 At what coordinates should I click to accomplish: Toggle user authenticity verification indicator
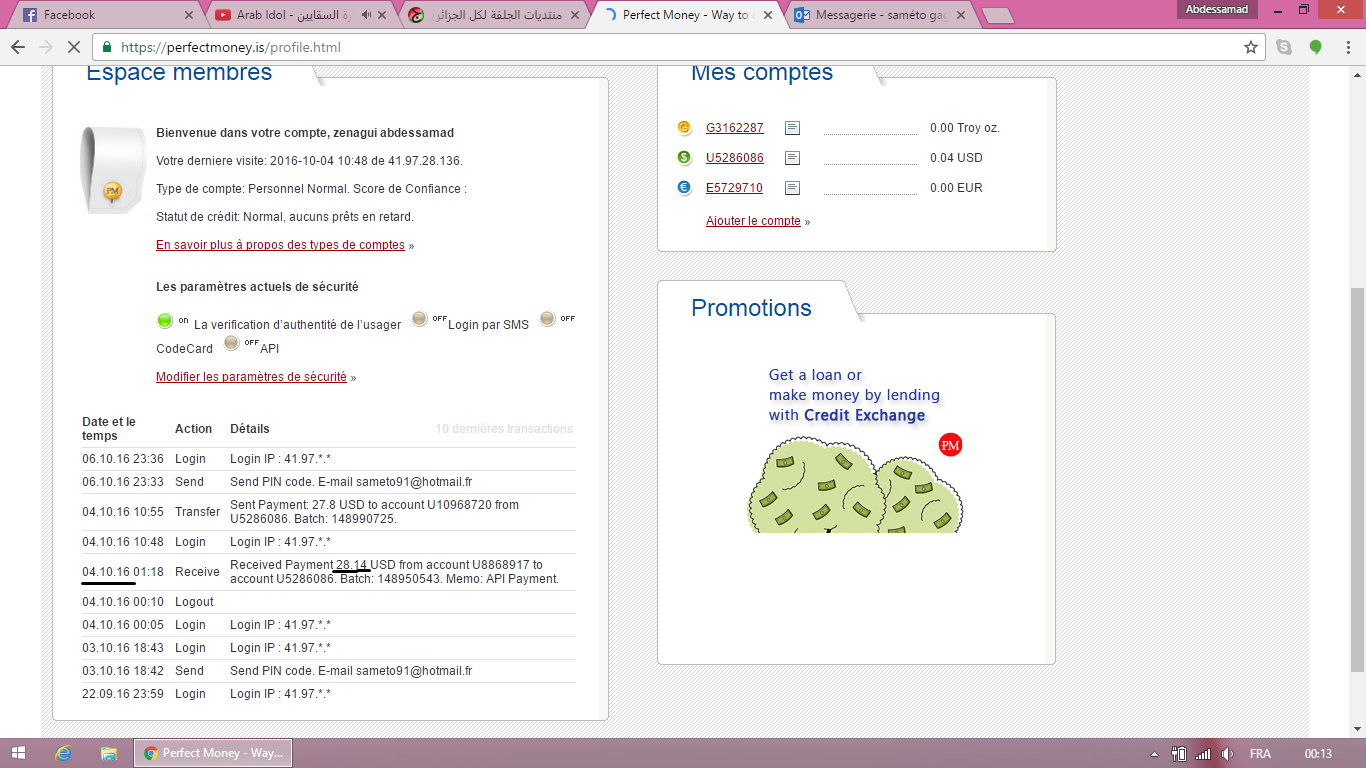click(x=165, y=321)
